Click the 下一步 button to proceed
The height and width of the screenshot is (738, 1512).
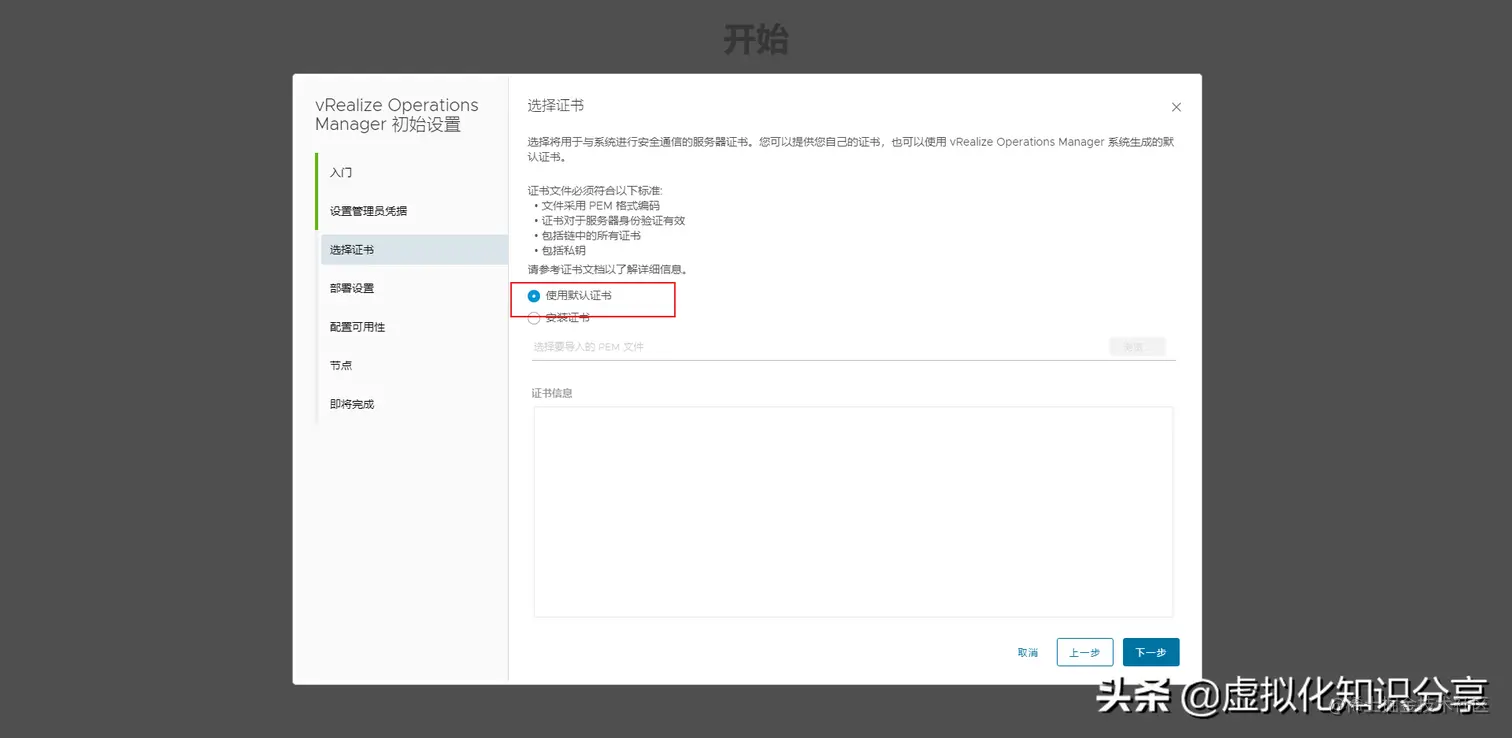coord(1150,651)
